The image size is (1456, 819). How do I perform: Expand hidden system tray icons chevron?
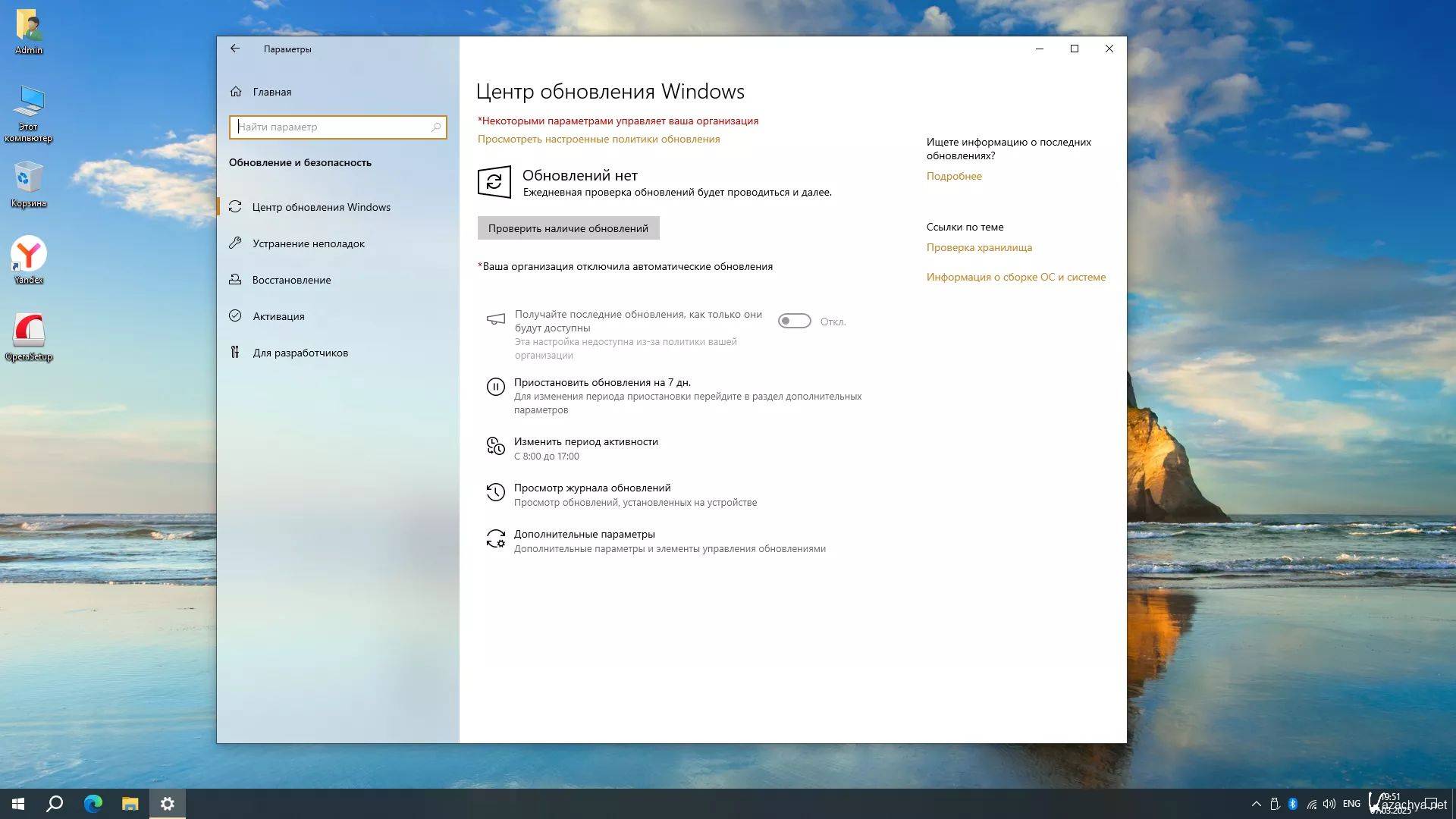(1256, 804)
